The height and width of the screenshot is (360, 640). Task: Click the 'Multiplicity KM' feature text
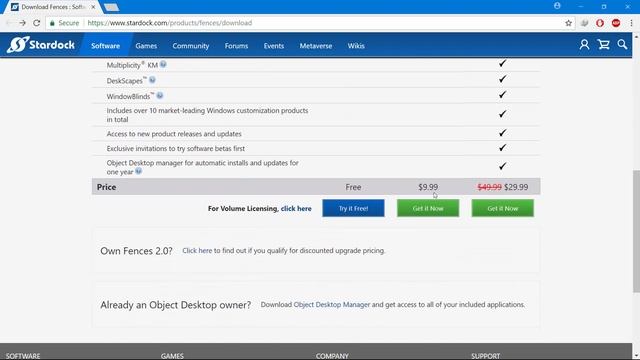tap(132, 65)
